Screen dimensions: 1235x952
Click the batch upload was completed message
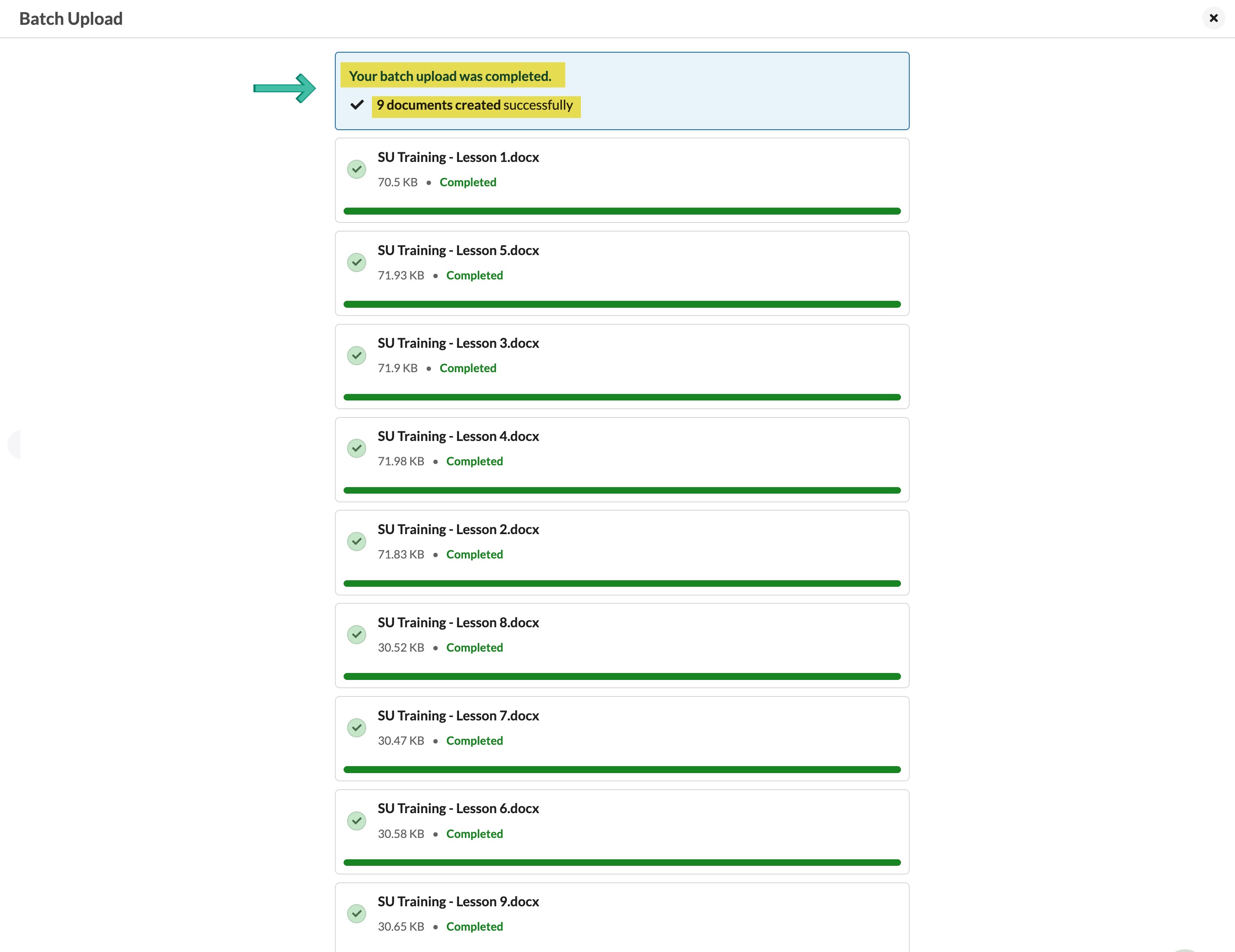(450, 76)
